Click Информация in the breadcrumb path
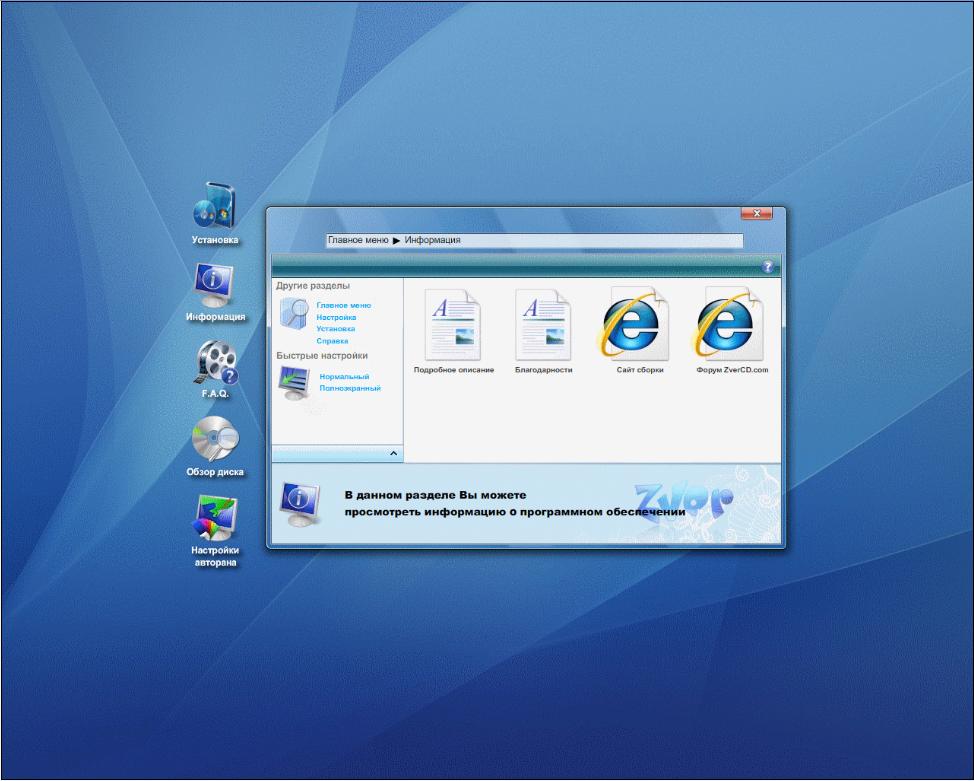The image size is (974, 781). [432, 240]
